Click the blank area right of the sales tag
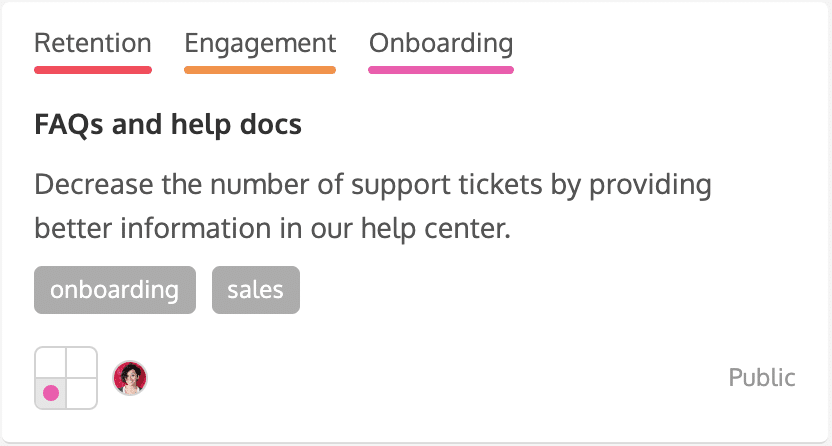 tap(550, 290)
